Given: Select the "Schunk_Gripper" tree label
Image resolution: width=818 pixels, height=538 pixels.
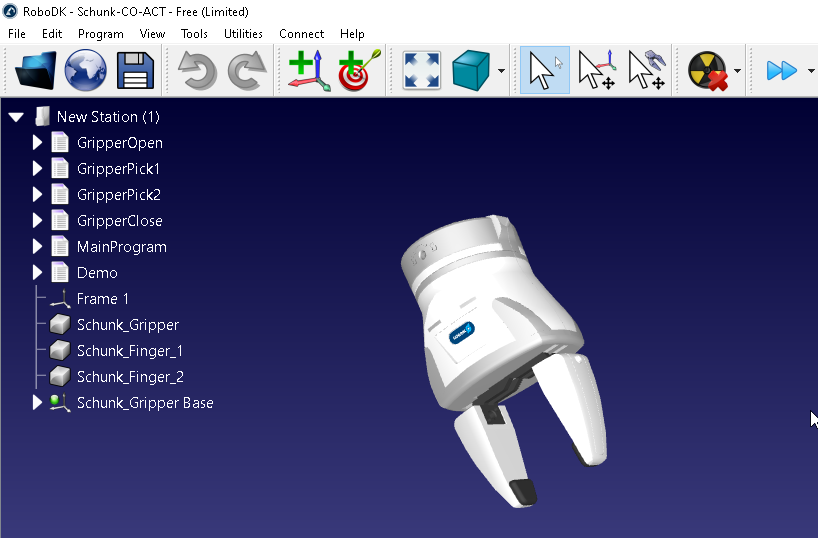Looking at the screenshot, I should tap(128, 325).
